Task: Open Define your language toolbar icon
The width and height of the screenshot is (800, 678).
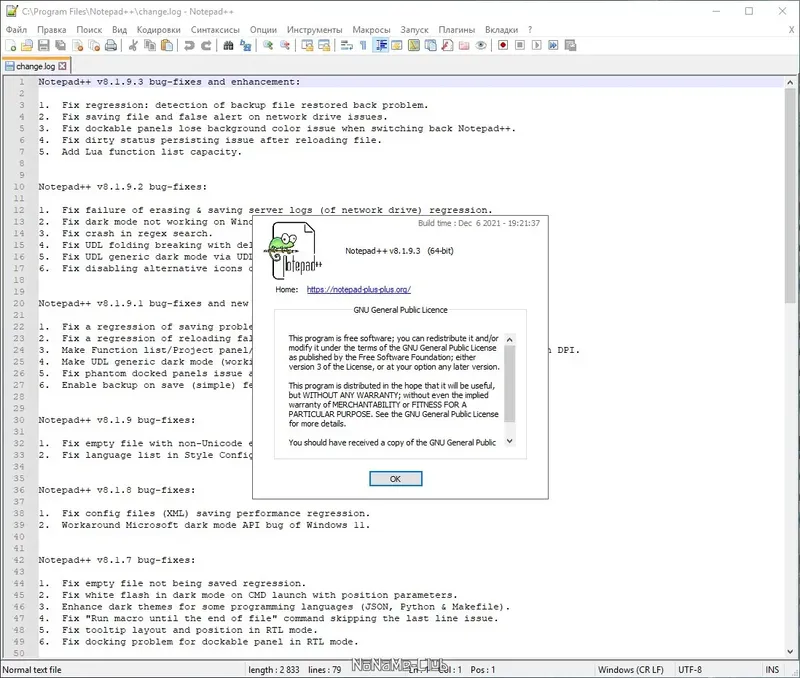Action: click(397, 46)
